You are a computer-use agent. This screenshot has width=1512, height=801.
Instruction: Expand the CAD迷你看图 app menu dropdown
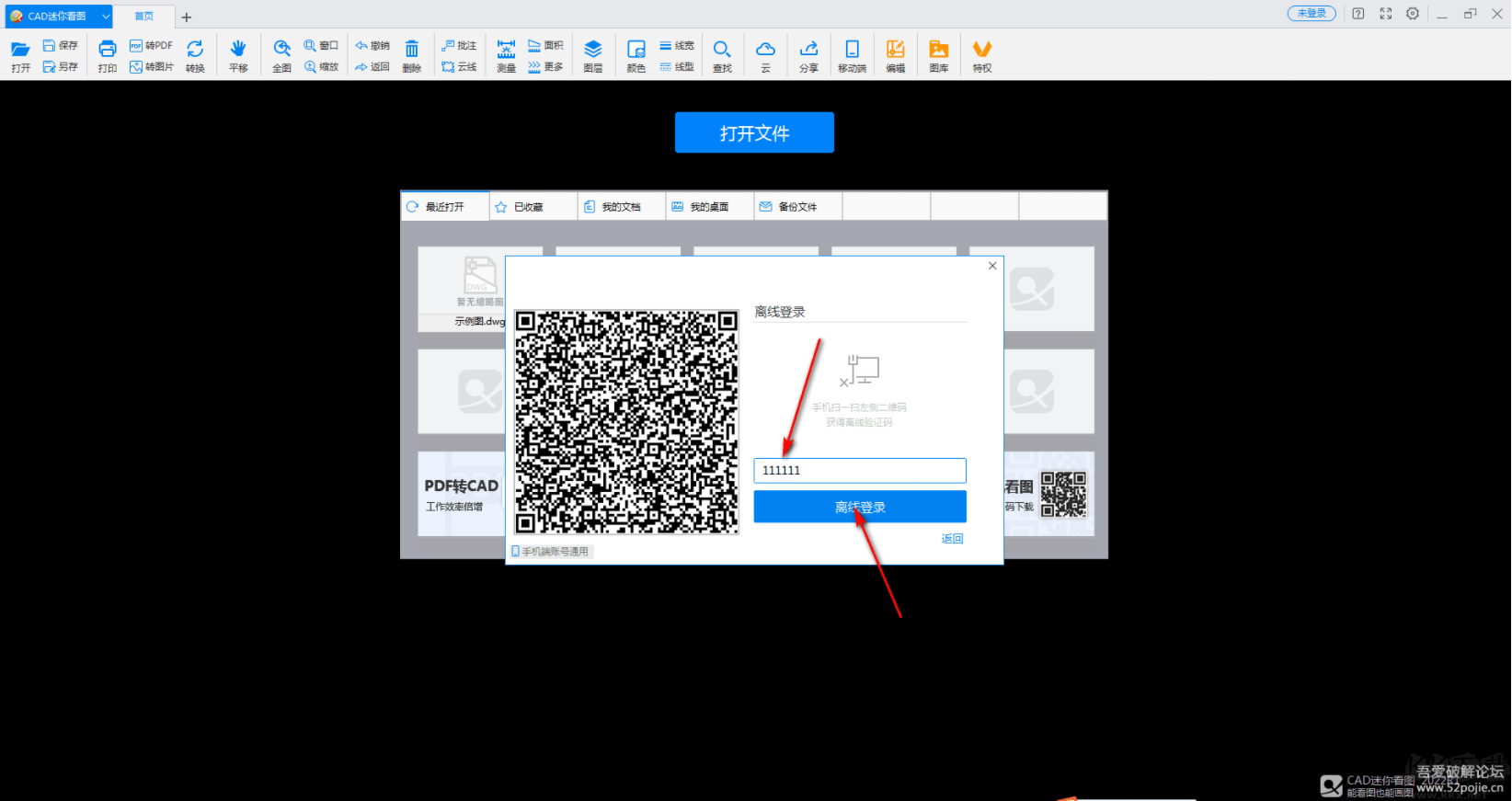(106, 17)
